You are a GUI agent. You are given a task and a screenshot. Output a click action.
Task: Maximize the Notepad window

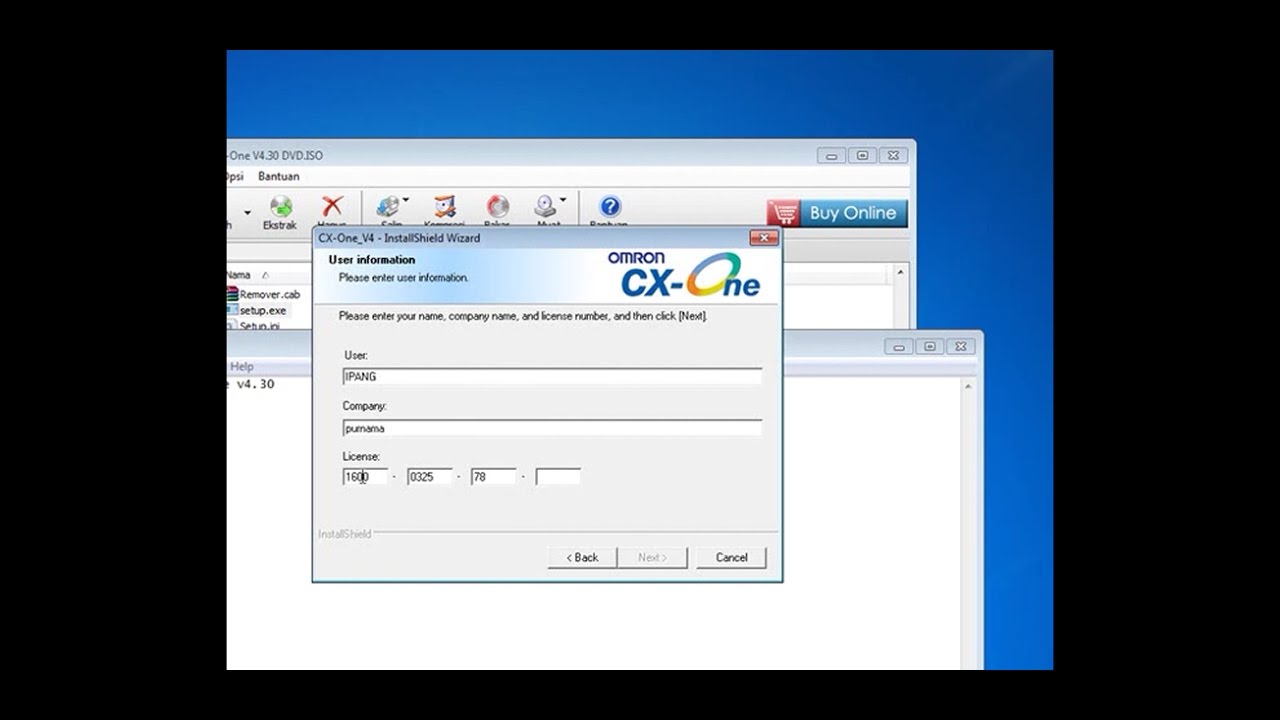coord(930,347)
